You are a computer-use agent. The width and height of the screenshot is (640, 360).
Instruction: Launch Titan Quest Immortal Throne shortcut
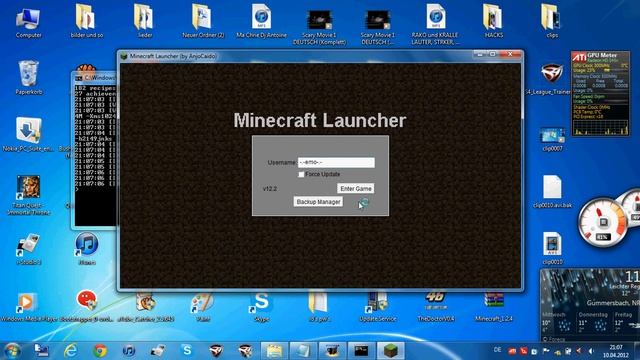pos(28,195)
